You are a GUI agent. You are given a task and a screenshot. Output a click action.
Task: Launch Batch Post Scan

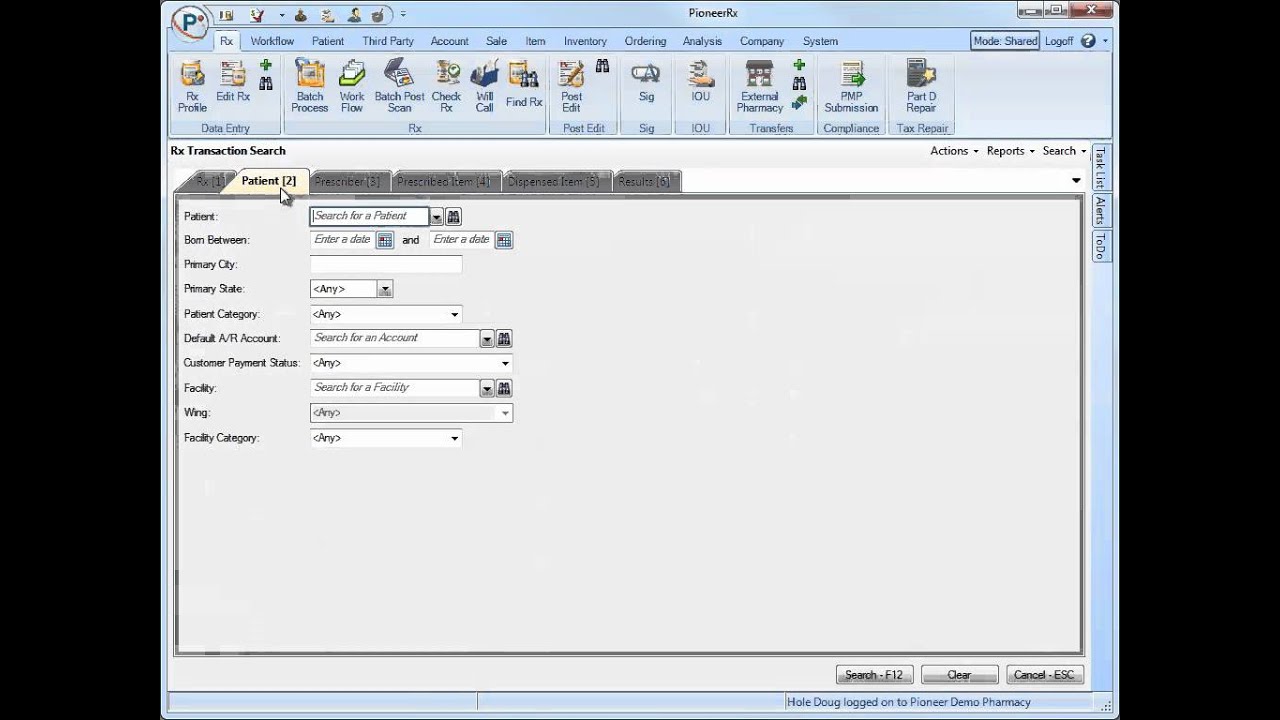(399, 86)
